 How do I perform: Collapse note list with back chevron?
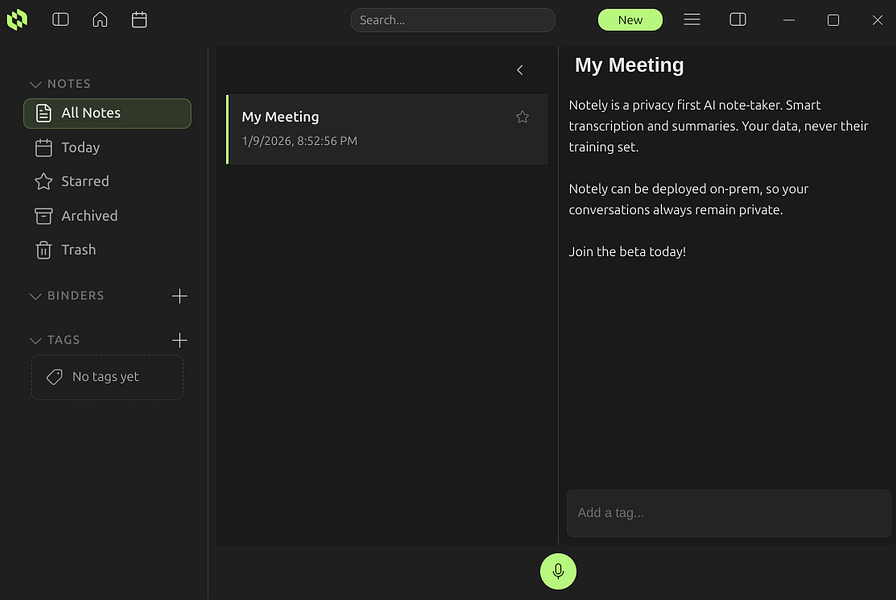[x=519, y=70]
